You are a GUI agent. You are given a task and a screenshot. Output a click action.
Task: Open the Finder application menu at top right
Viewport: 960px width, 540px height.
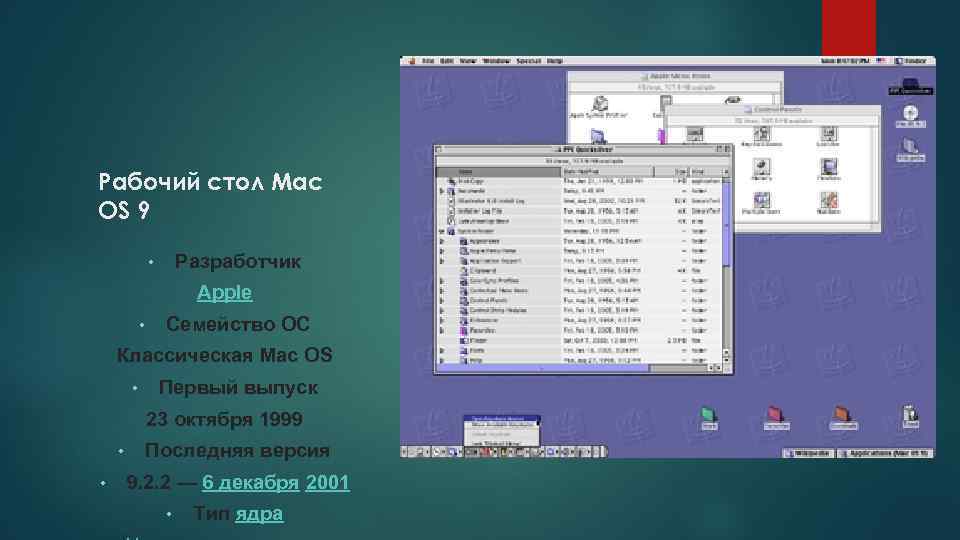911,61
